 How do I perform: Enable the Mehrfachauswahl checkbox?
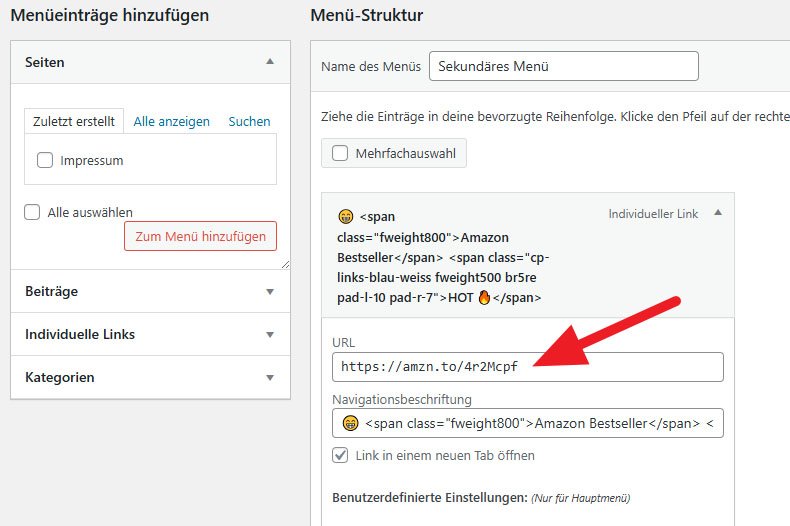pyautogui.click(x=340, y=153)
